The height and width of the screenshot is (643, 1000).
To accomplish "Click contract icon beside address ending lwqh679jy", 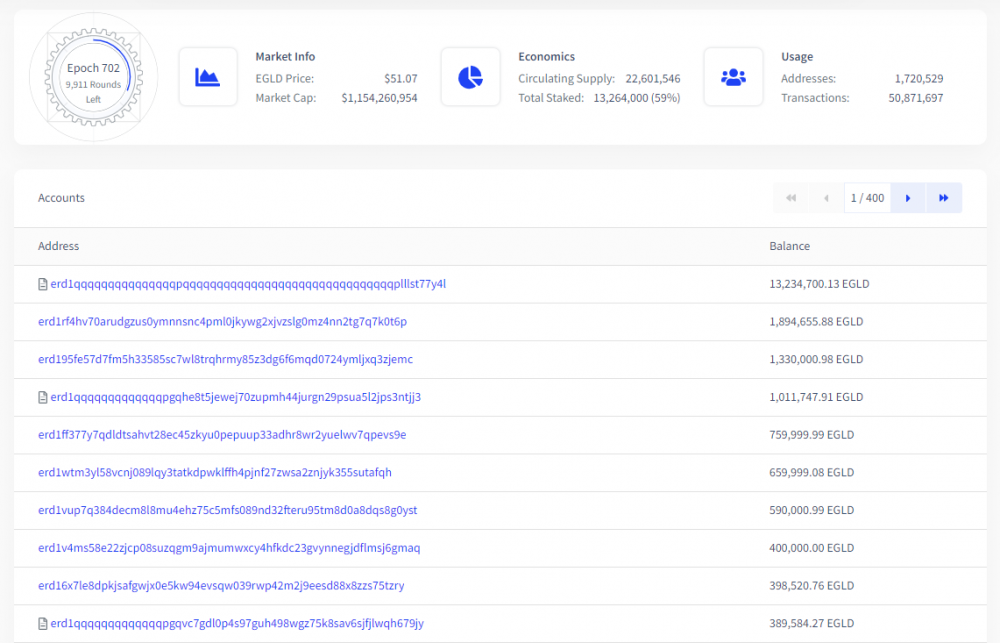I will (x=43, y=624).
